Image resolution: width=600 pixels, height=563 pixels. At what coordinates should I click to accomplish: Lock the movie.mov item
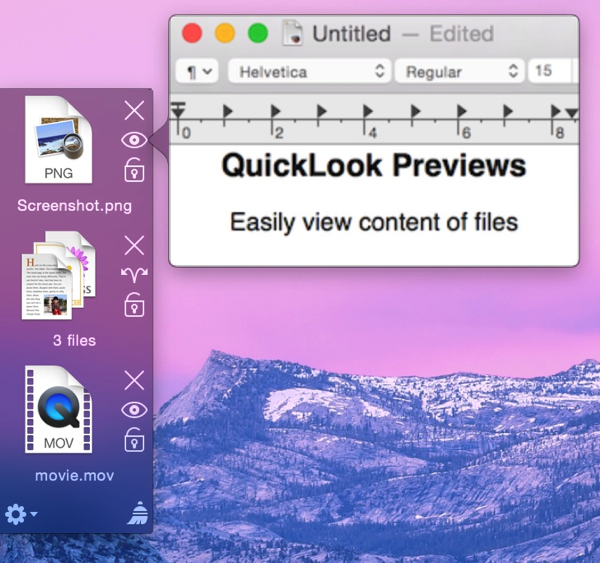134,439
